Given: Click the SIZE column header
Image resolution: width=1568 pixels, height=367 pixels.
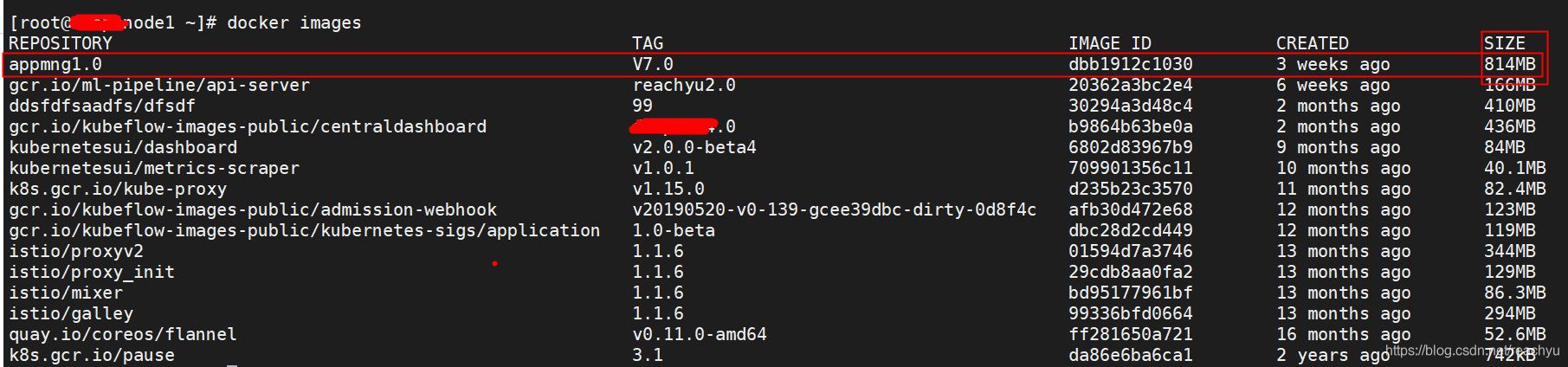Looking at the screenshot, I should pyautogui.click(x=1505, y=43).
